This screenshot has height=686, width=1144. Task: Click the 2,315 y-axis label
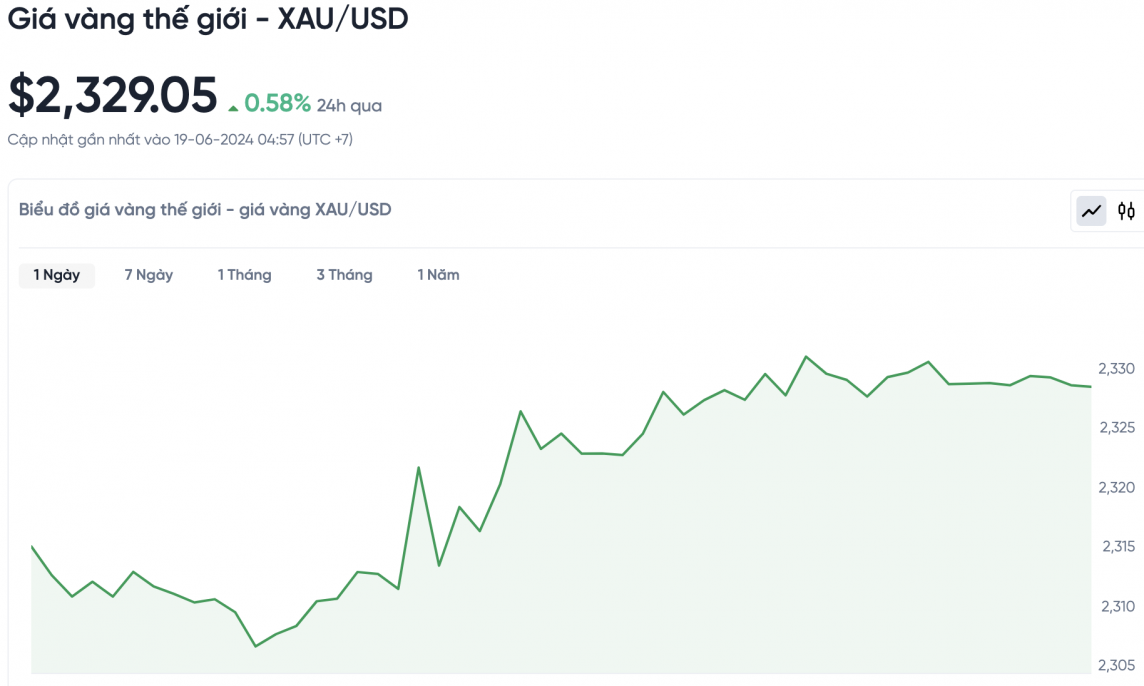click(x=1117, y=547)
